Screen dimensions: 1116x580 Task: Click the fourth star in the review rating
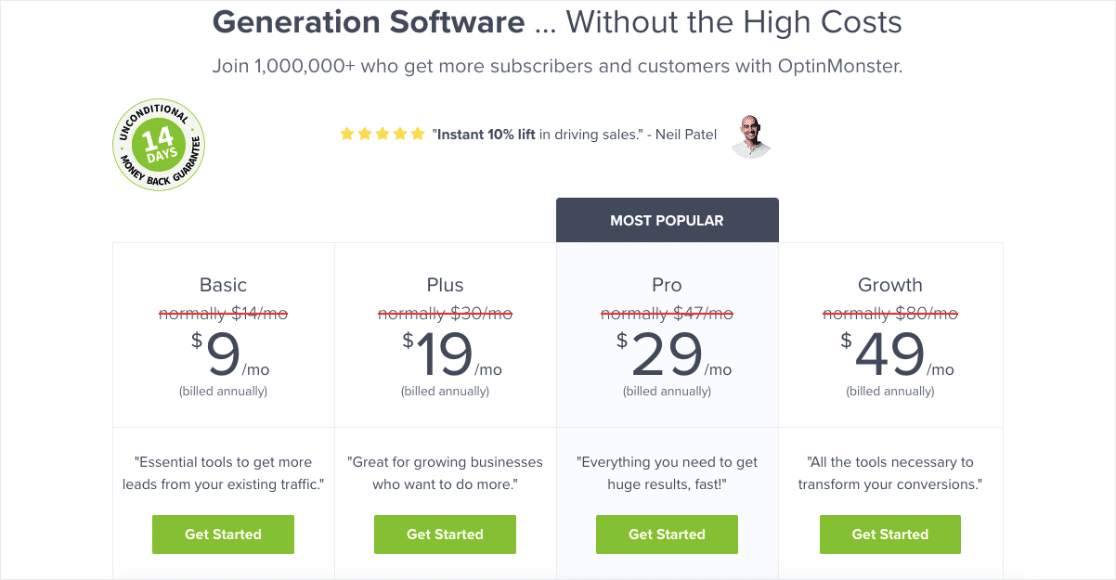(x=401, y=132)
